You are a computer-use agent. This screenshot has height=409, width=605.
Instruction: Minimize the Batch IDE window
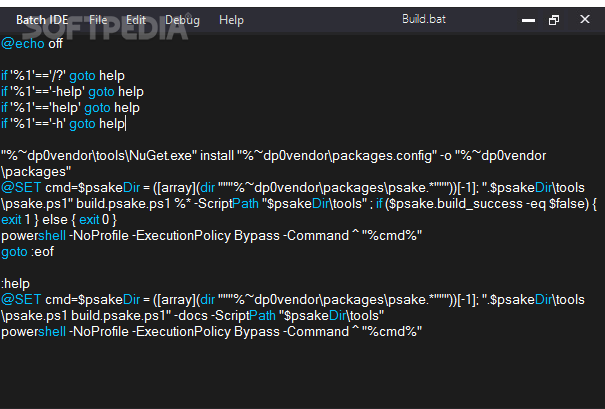[528, 20]
